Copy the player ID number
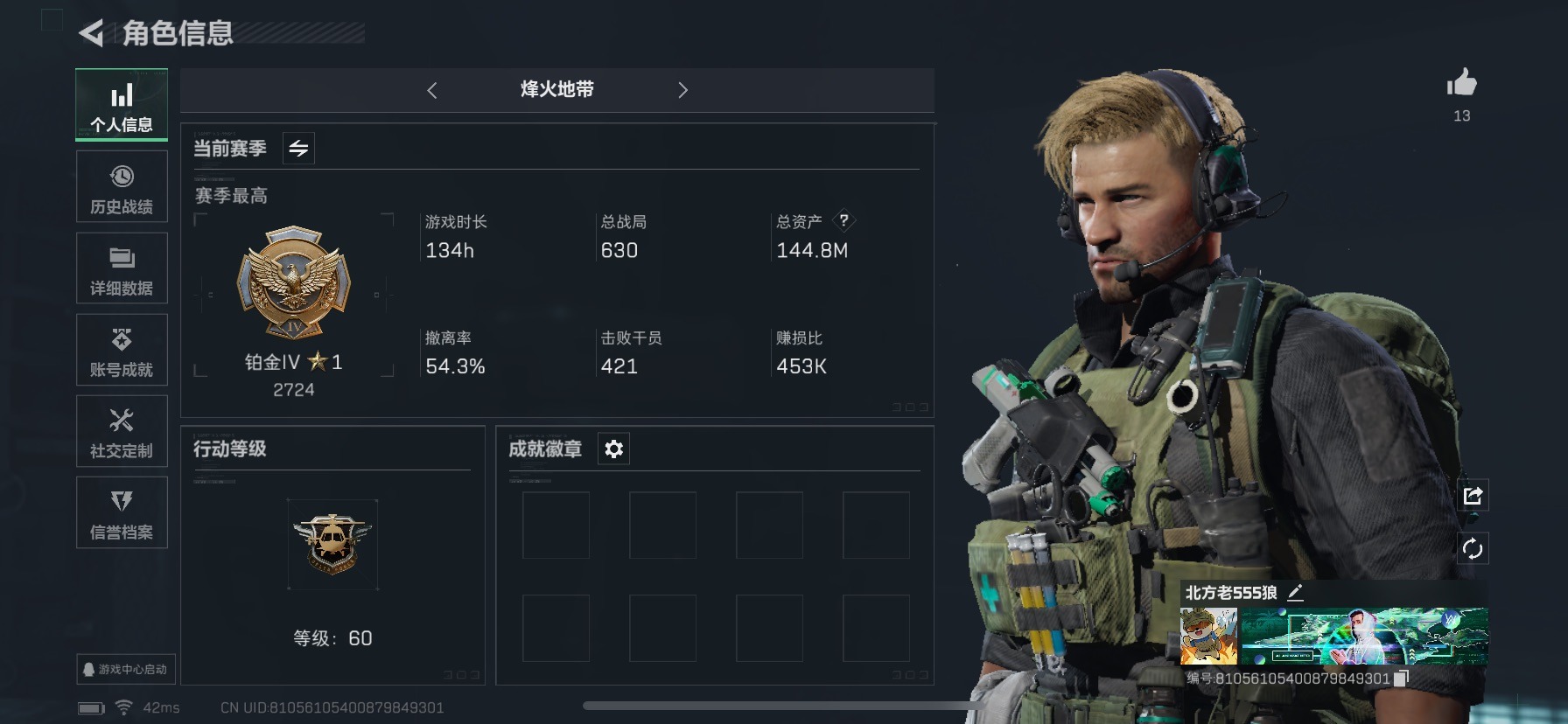 click(x=1401, y=679)
